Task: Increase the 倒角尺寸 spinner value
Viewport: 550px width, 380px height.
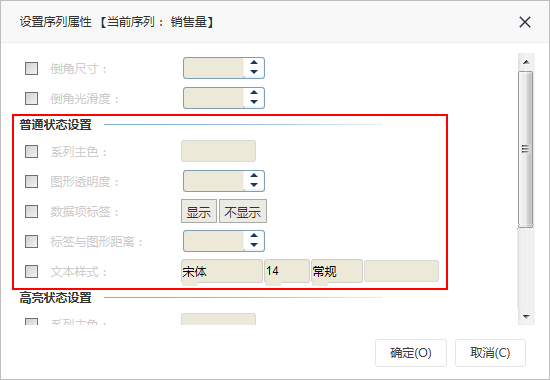Action: 254,63
